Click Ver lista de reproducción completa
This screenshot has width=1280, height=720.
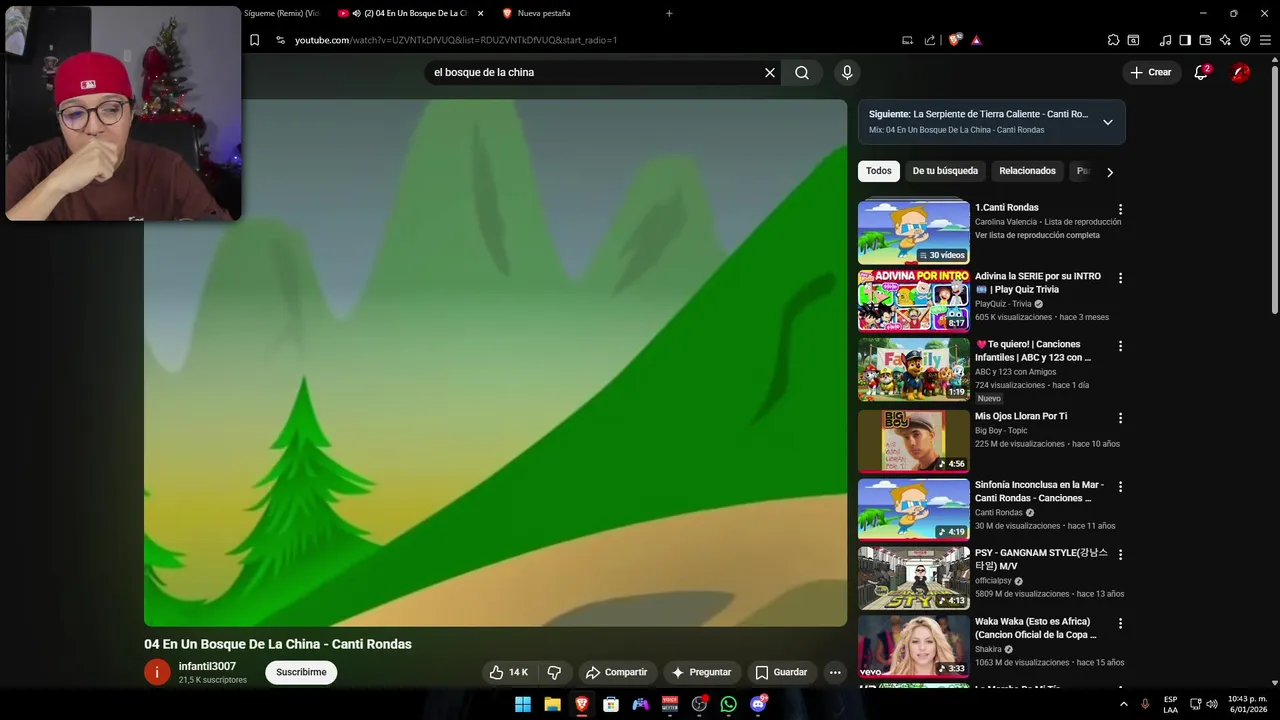pyautogui.click(x=1037, y=235)
